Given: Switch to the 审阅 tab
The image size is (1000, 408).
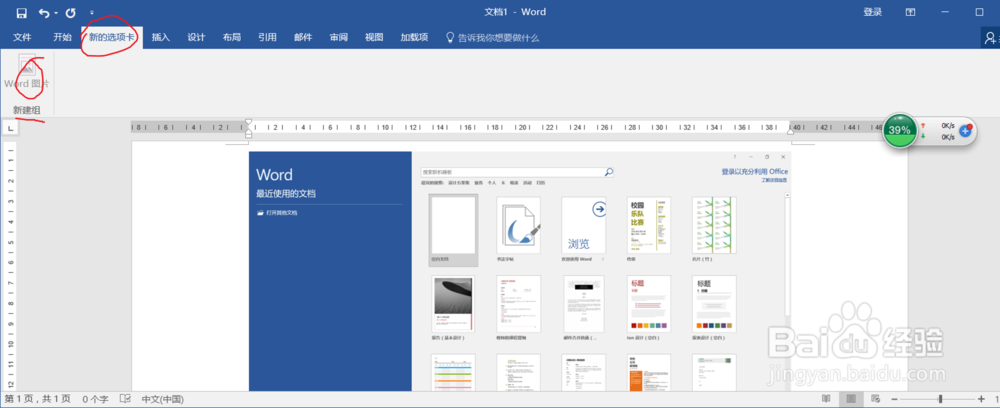Looking at the screenshot, I should coord(339,38).
